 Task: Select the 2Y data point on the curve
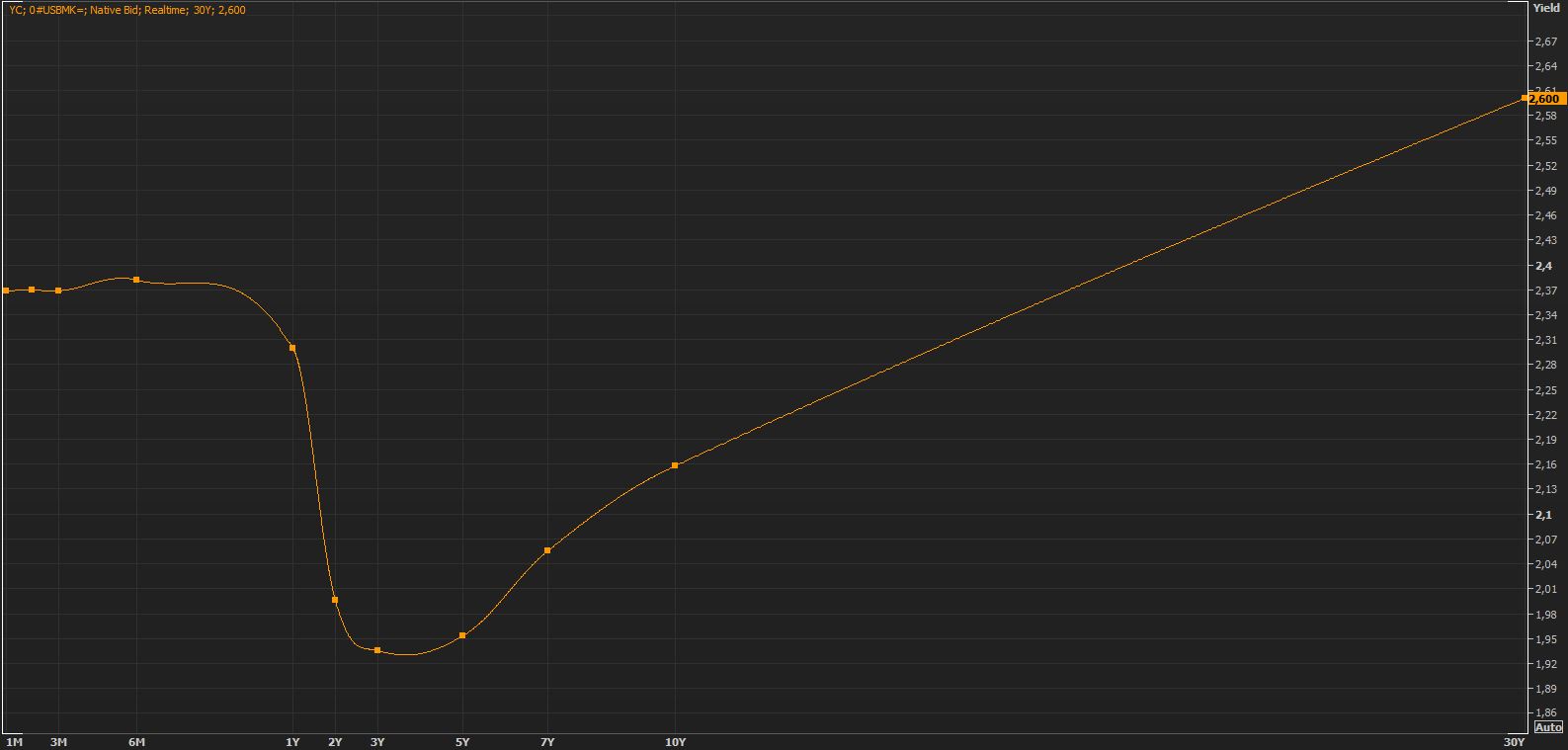[335, 600]
